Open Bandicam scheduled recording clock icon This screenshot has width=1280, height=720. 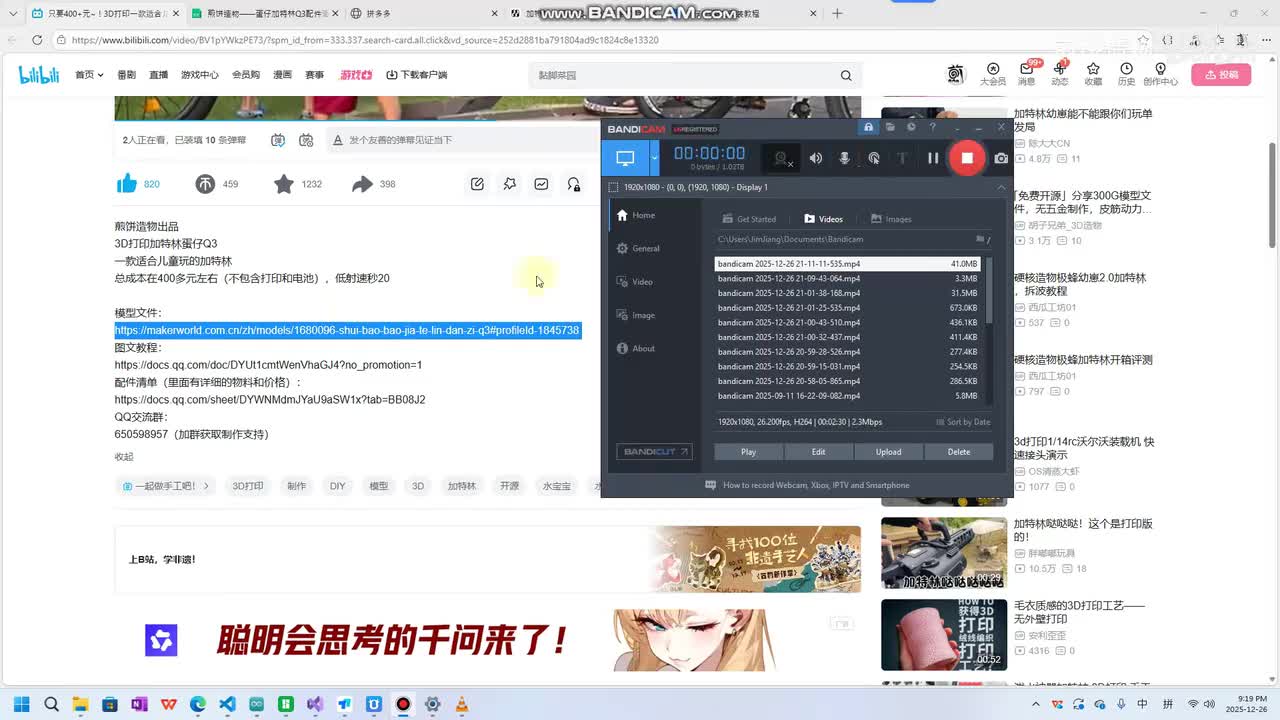(911, 127)
